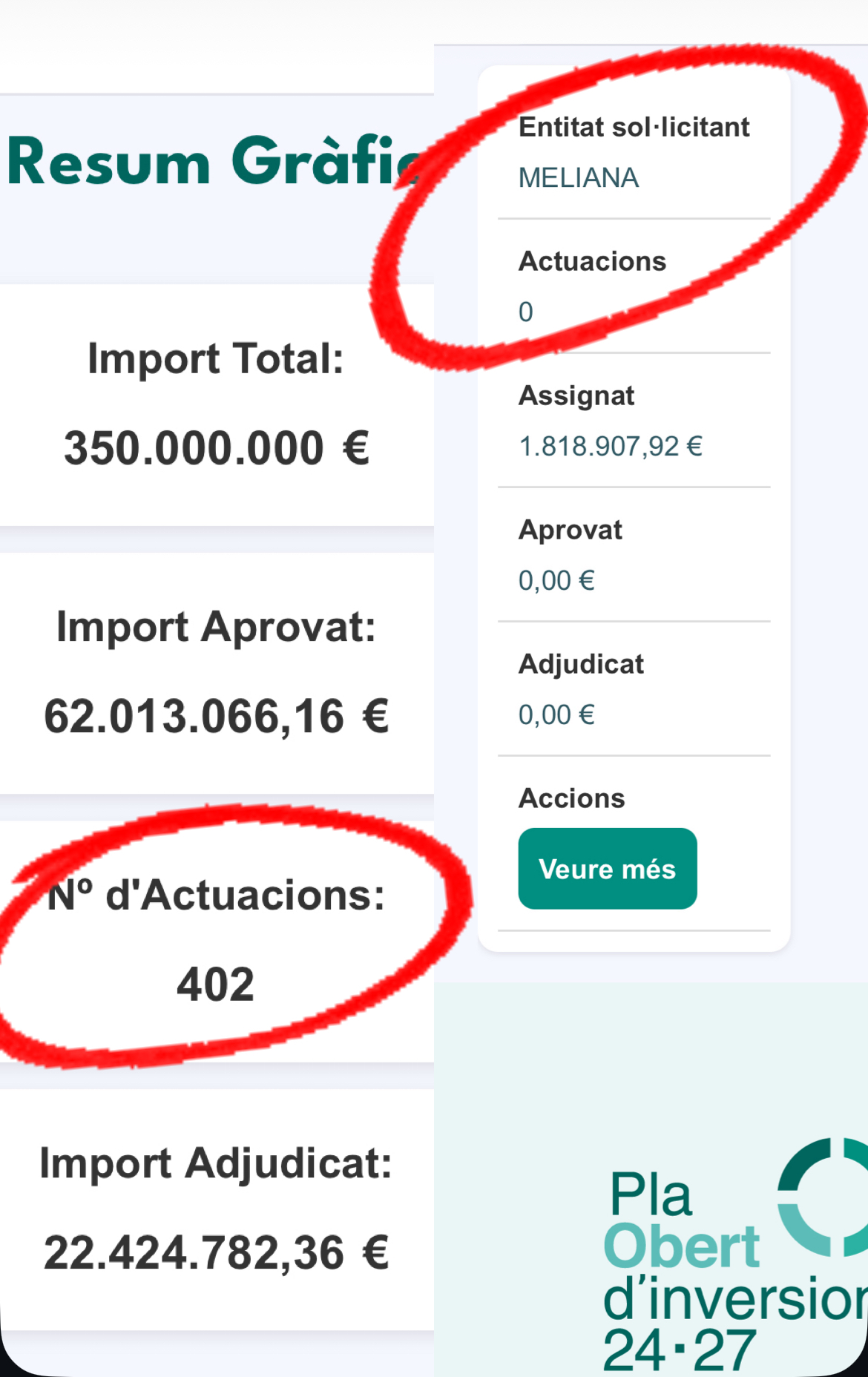This screenshot has width=868, height=1377.
Task: Select the Import Total card
Action: click(217, 405)
